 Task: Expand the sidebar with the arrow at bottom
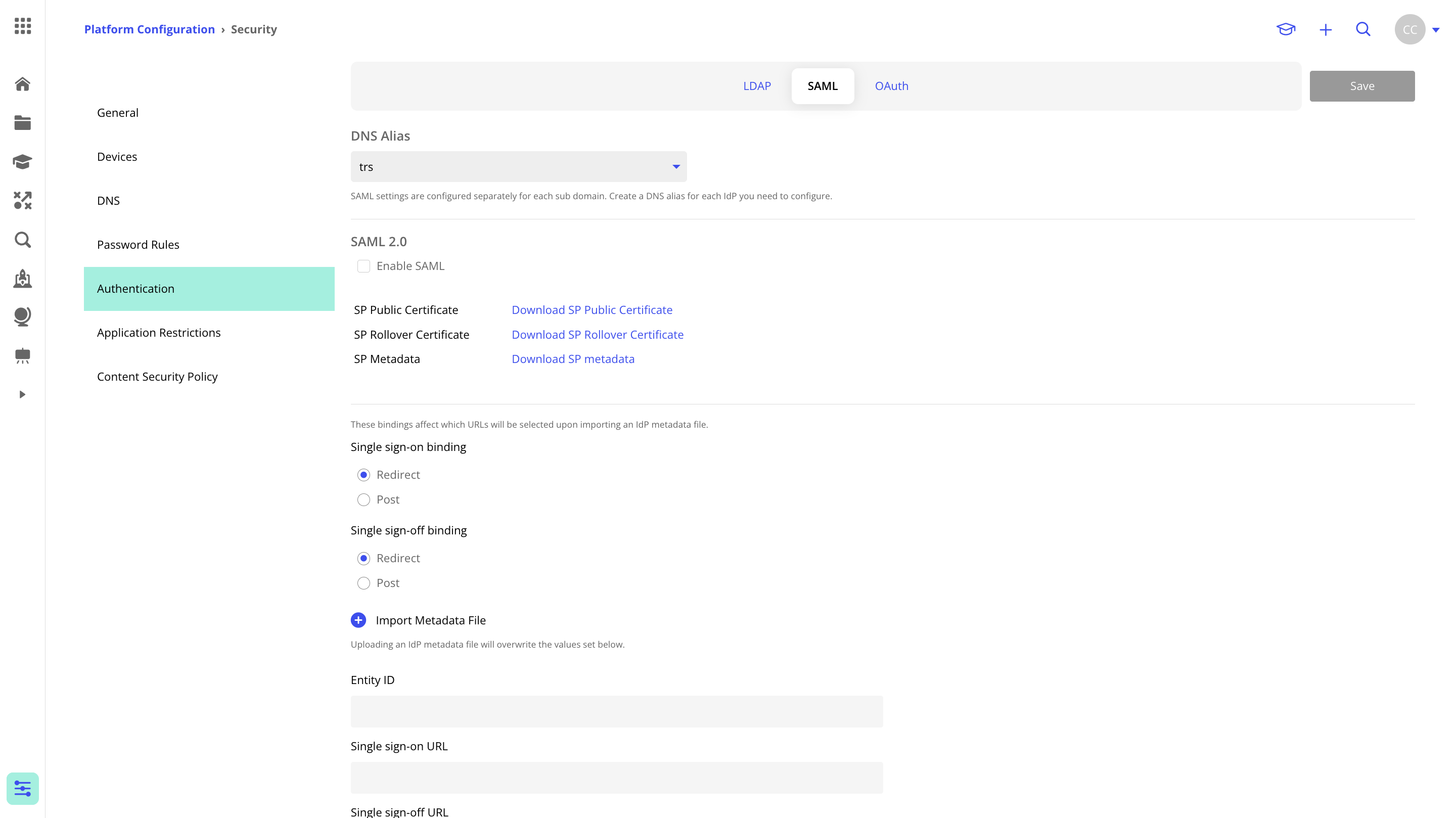coord(22,394)
